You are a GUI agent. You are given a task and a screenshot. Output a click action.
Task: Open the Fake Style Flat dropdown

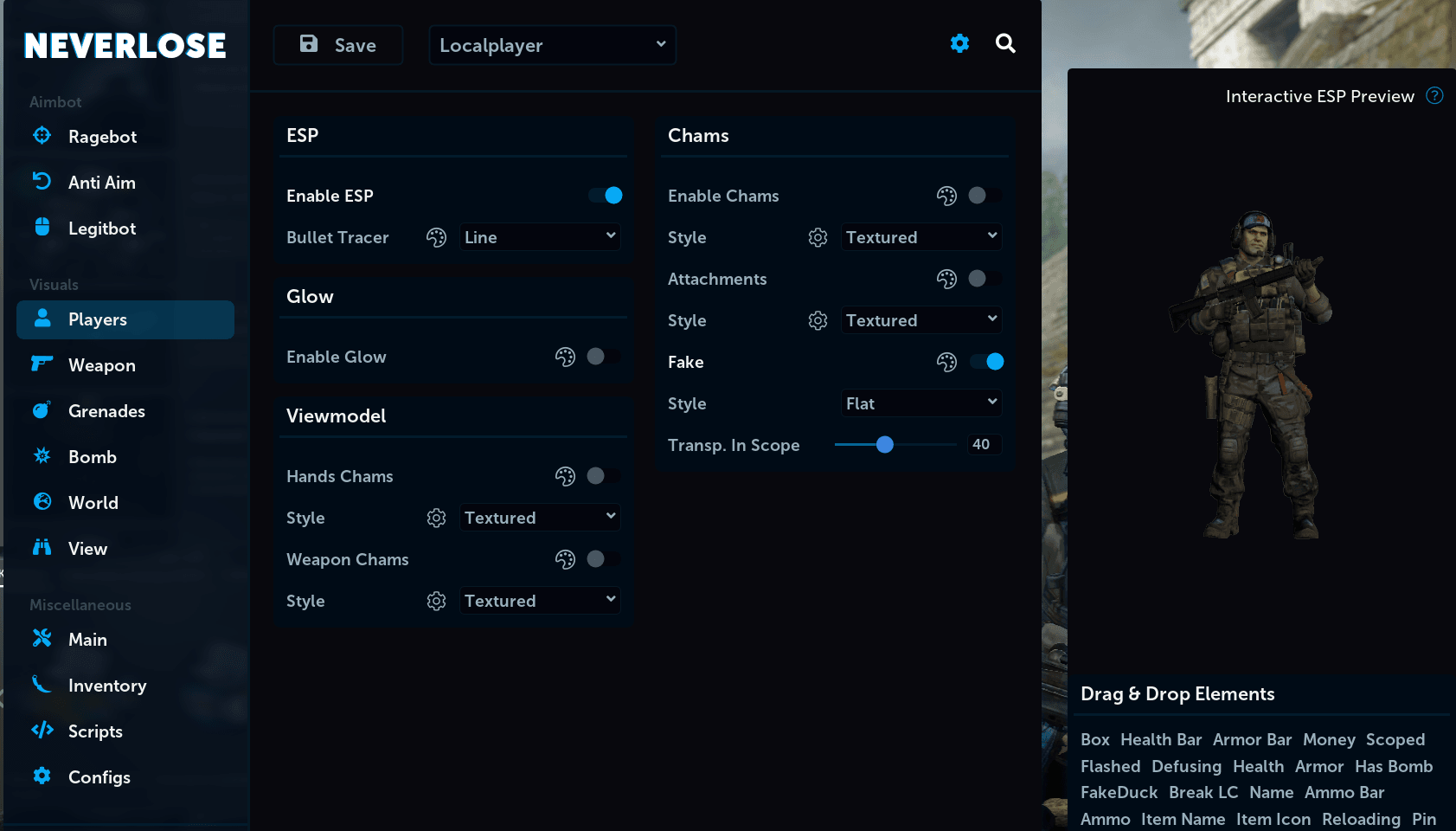pos(921,403)
